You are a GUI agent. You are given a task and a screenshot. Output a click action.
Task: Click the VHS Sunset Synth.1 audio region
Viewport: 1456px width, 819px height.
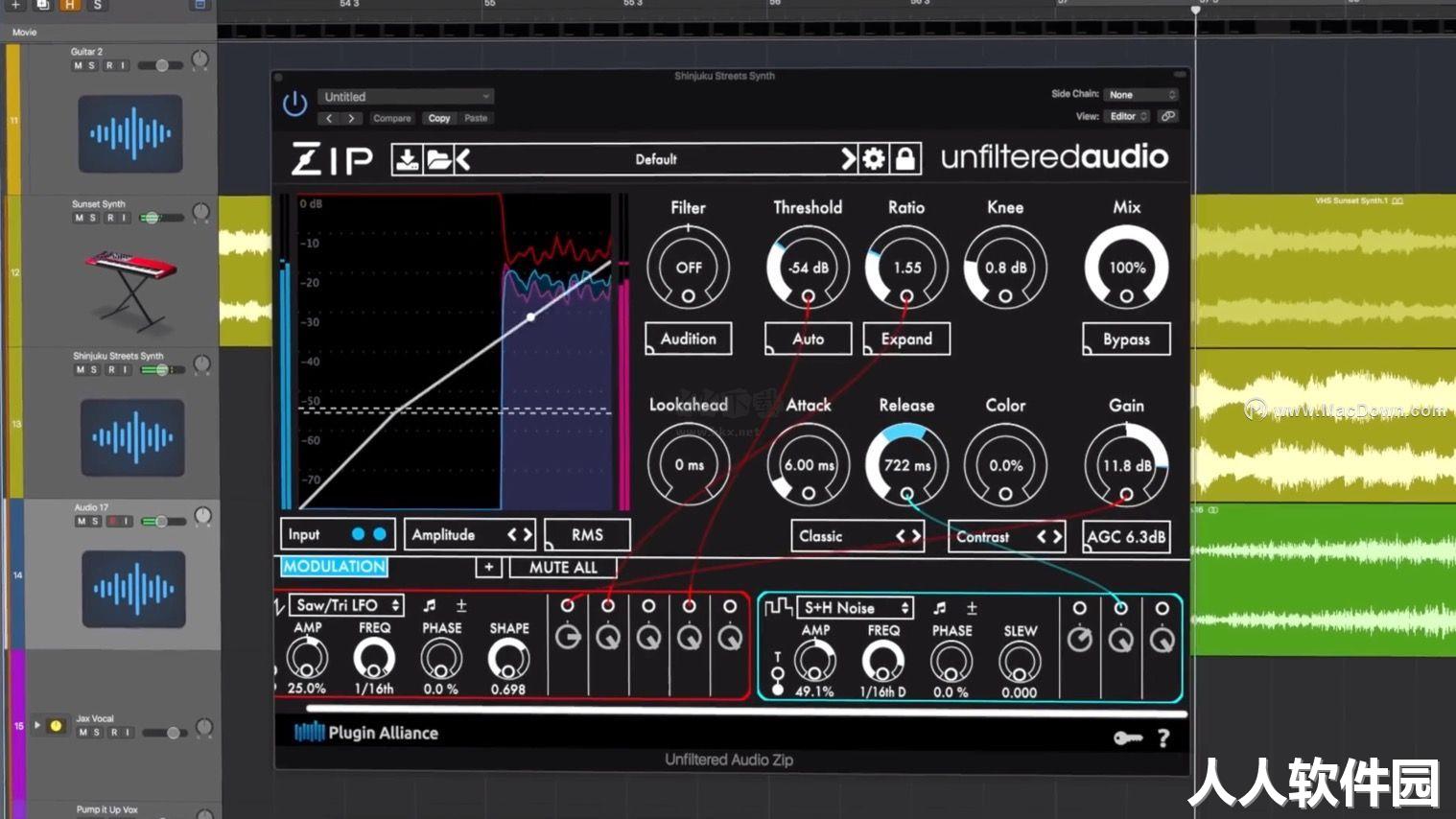(x=1324, y=271)
